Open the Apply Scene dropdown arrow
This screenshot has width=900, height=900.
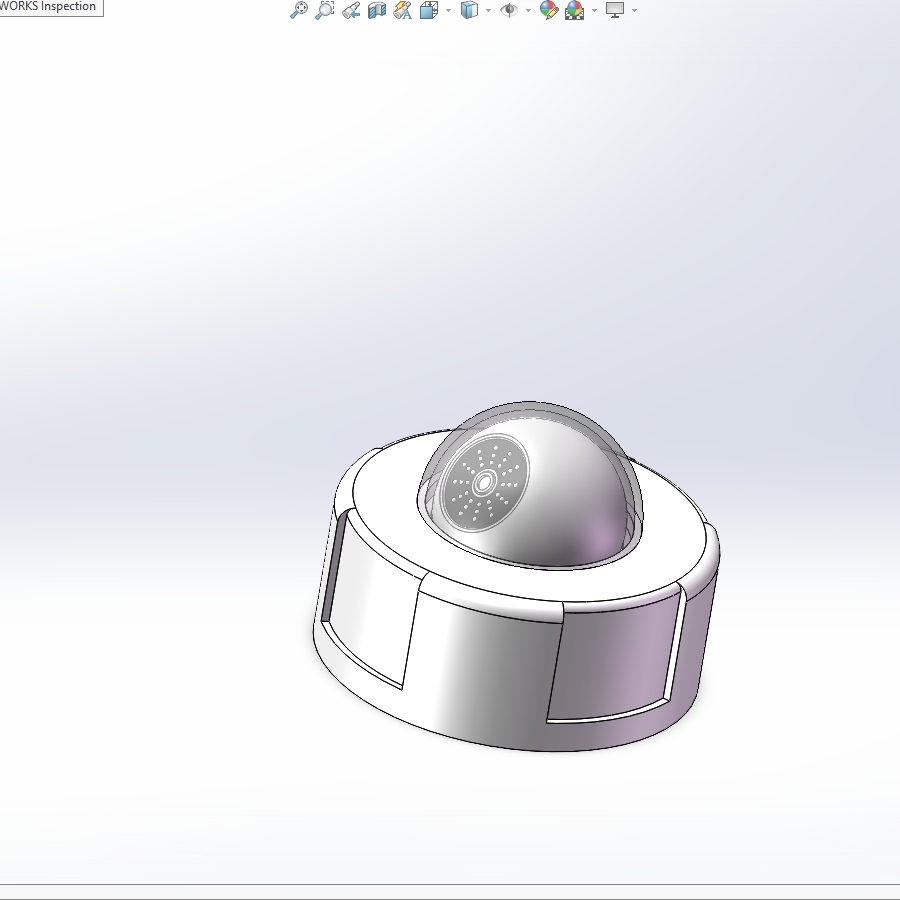594,10
